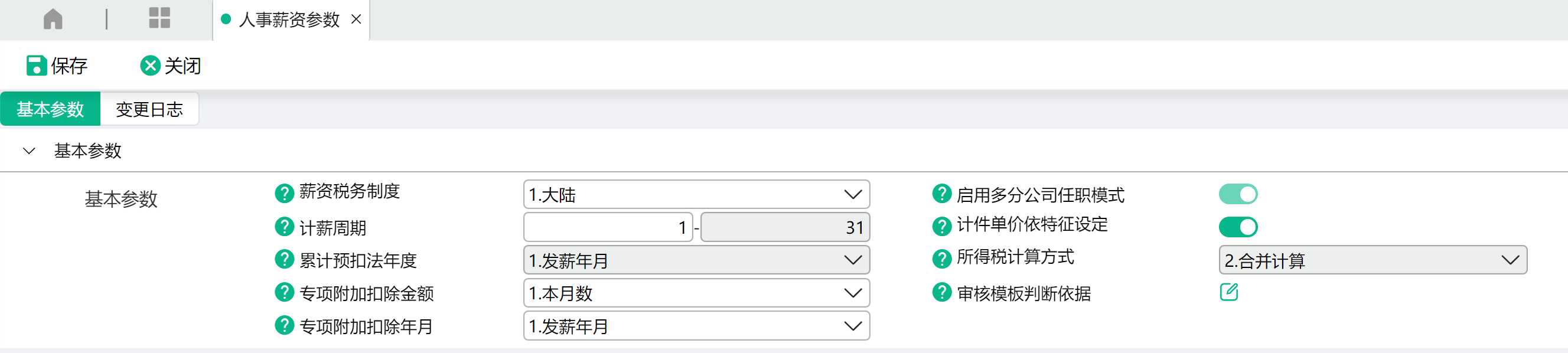The height and width of the screenshot is (353, 1568).
Task: Open the 薪资税务制度 dropdown
Action: [696, 195]
